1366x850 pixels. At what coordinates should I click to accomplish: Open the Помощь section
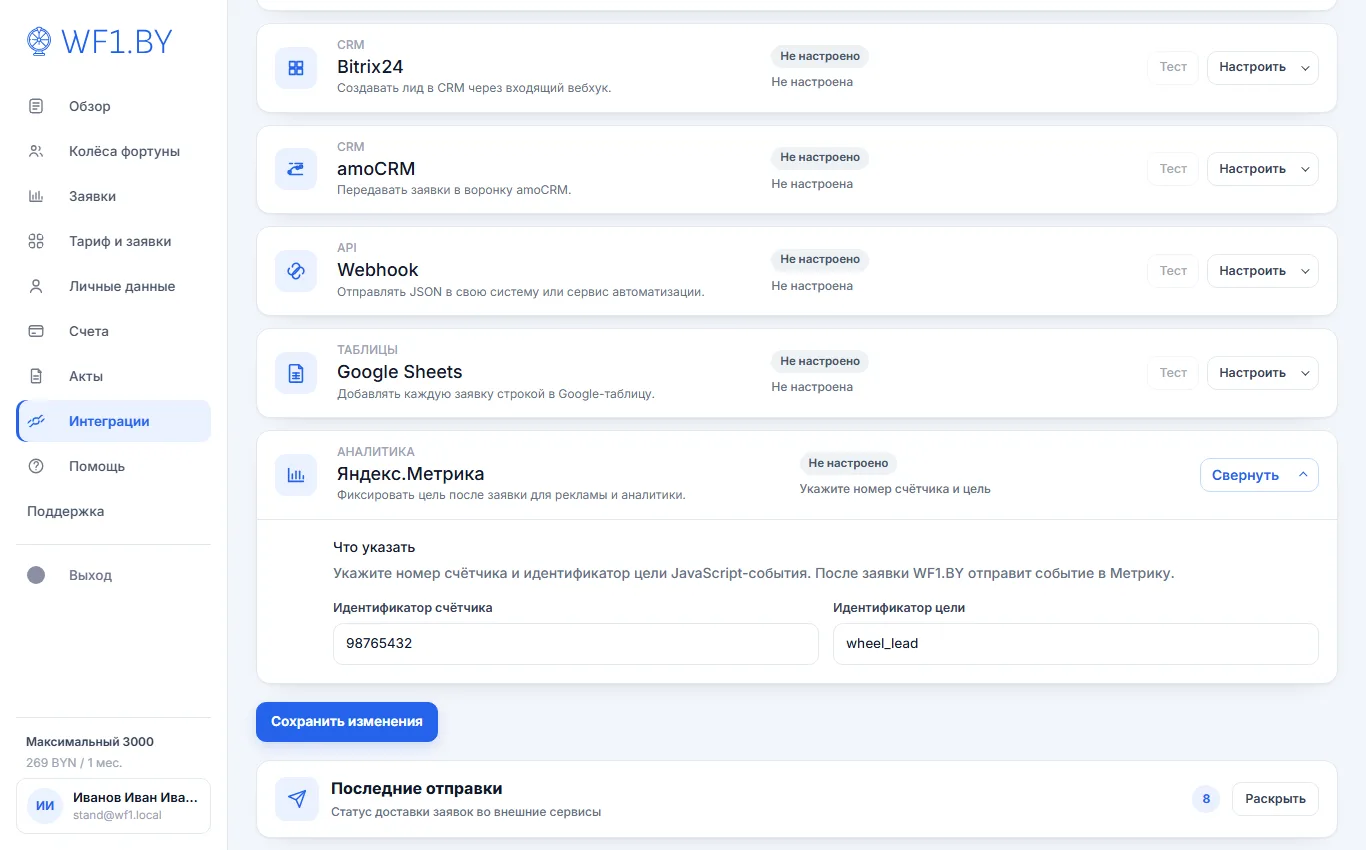point(114,466)
